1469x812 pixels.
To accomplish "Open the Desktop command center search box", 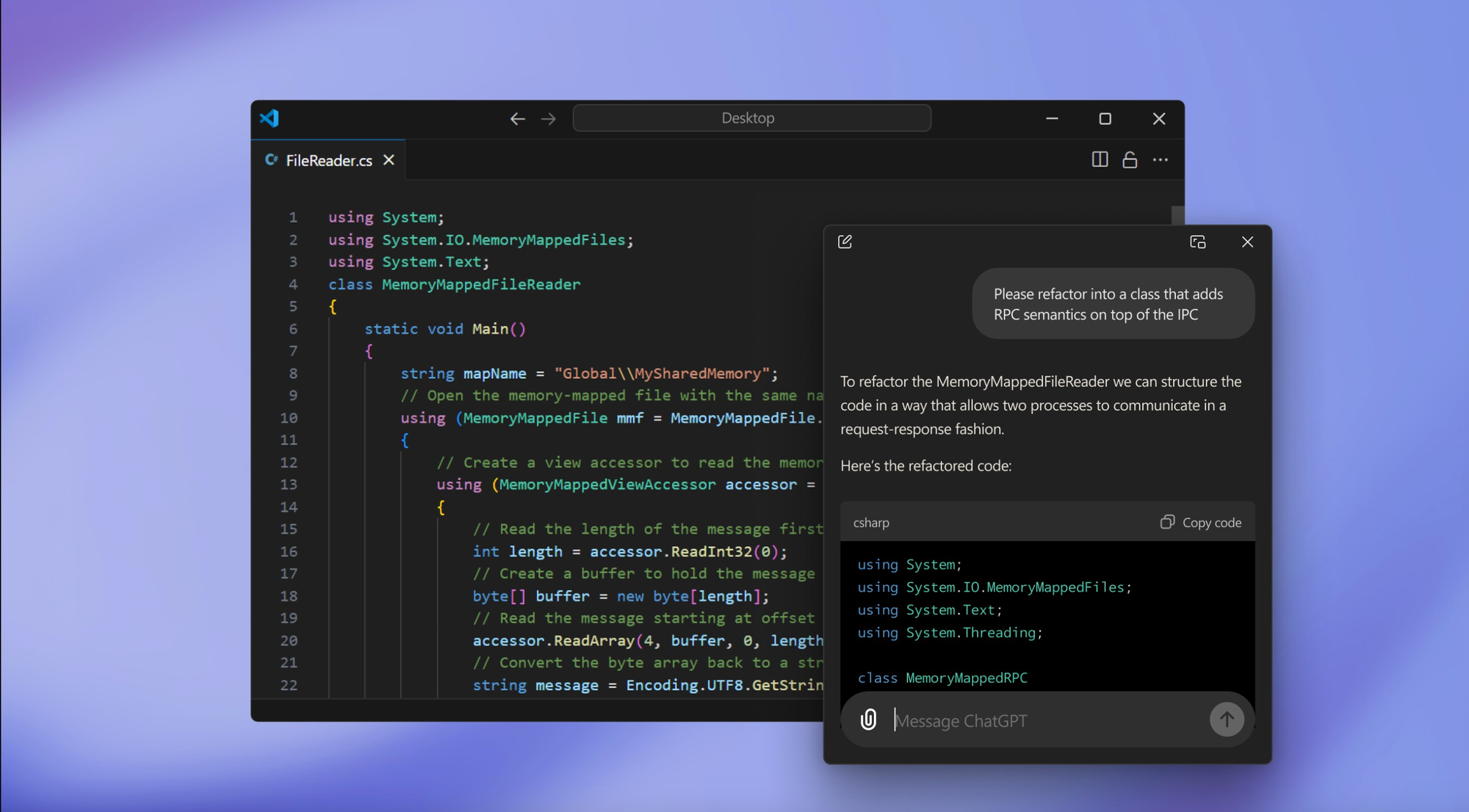I will pyautogui.click(x=751, y=117).
